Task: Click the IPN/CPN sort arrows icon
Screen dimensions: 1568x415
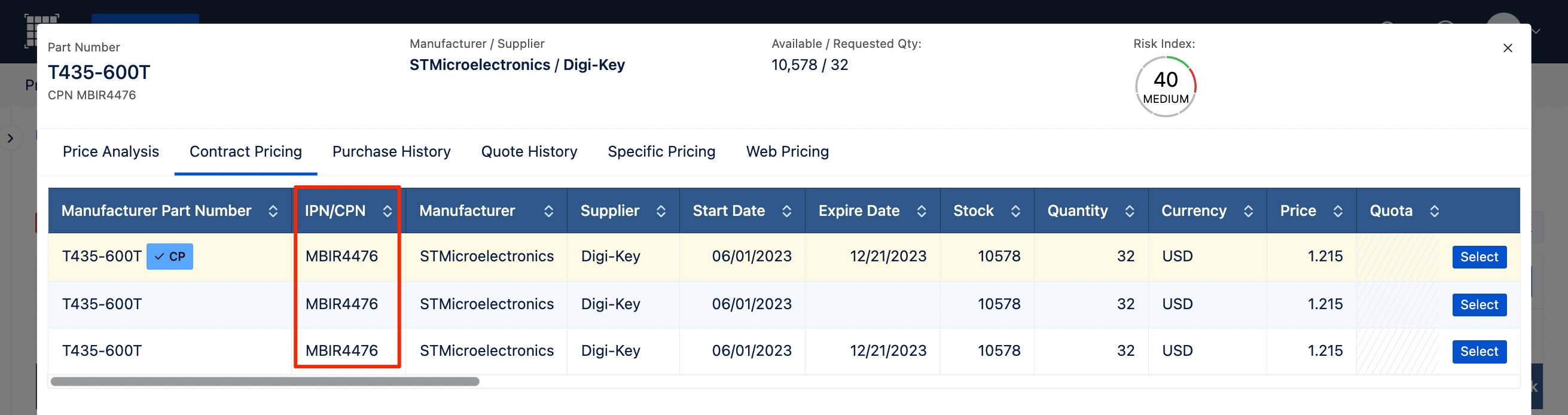Action: tap(387, 211)
